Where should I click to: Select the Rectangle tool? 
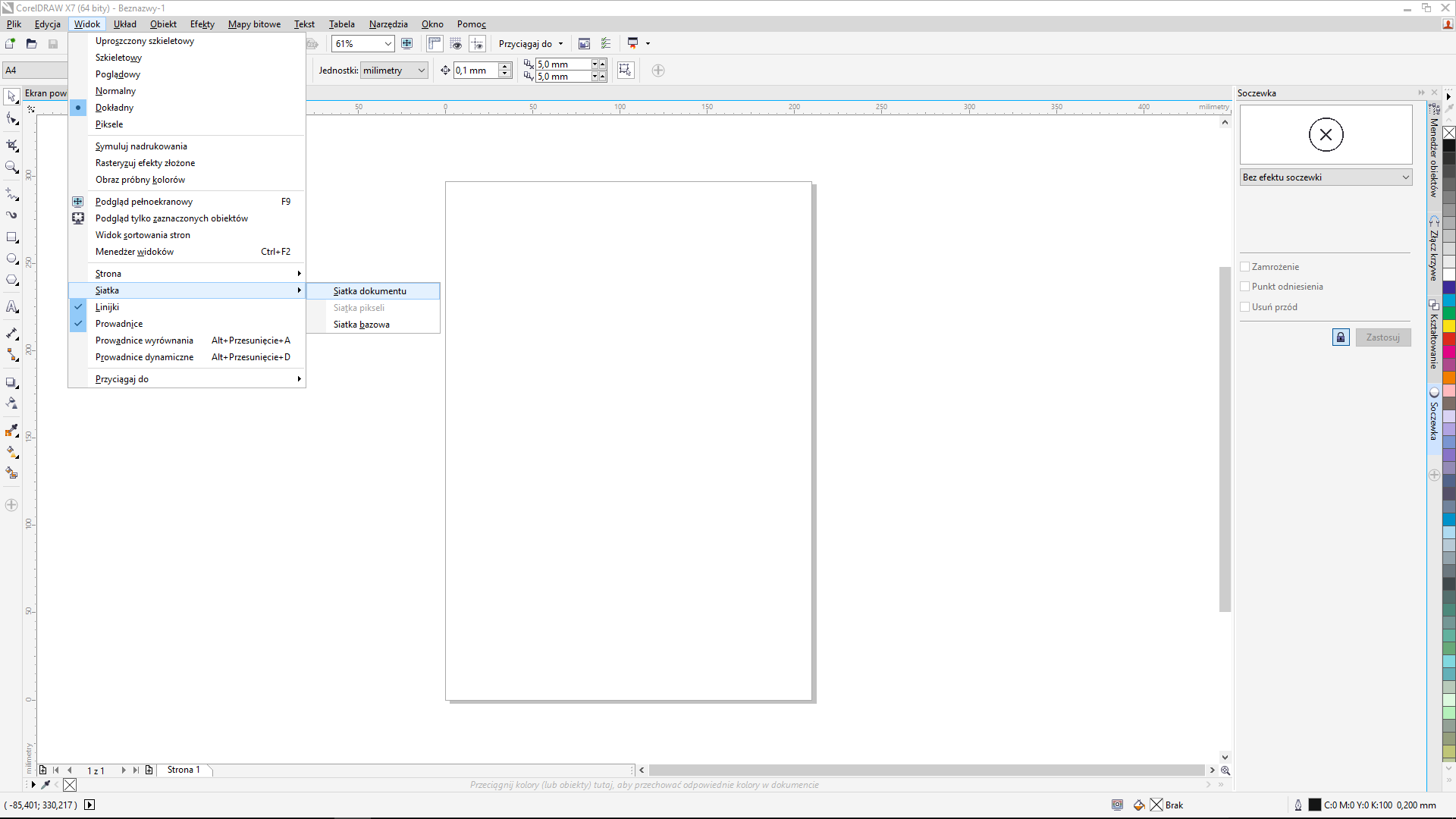tap(12, 237)
